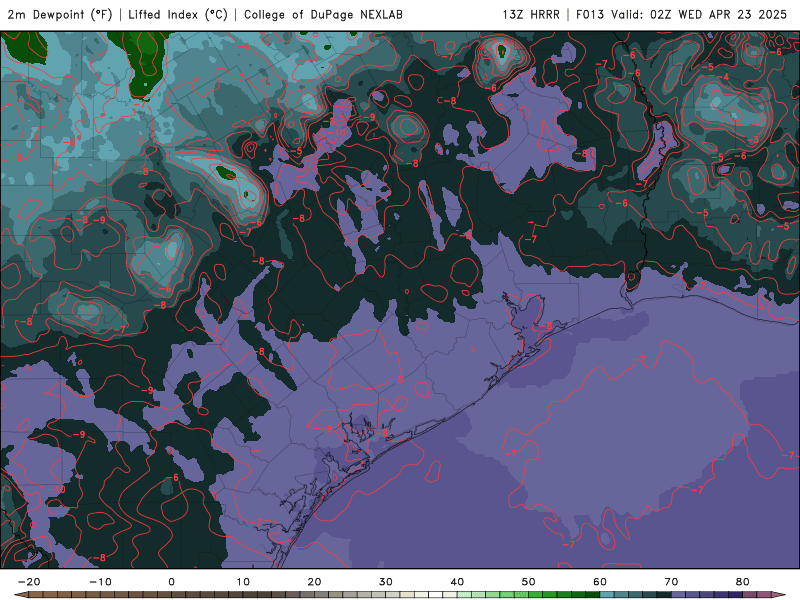
Task: Click the "13Z HRRR" model run label
Action: coord(531,14)
